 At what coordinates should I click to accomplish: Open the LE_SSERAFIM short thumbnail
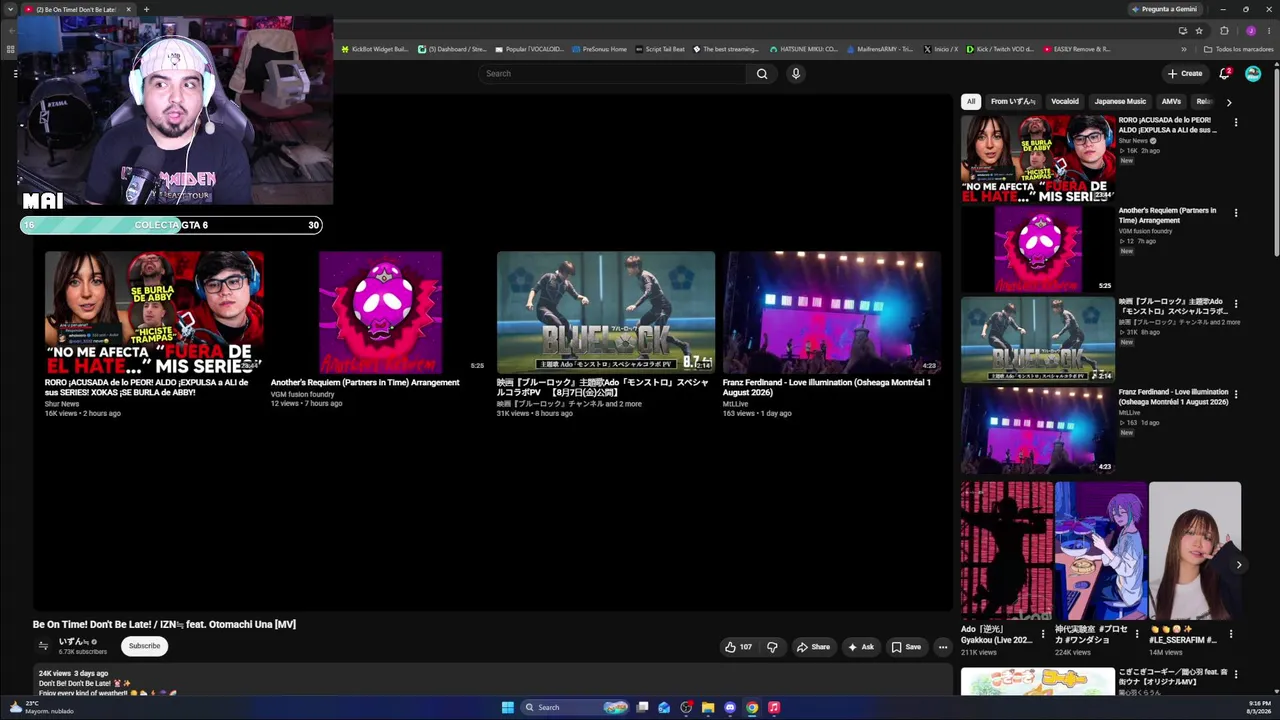click(x=1195, y=551)
